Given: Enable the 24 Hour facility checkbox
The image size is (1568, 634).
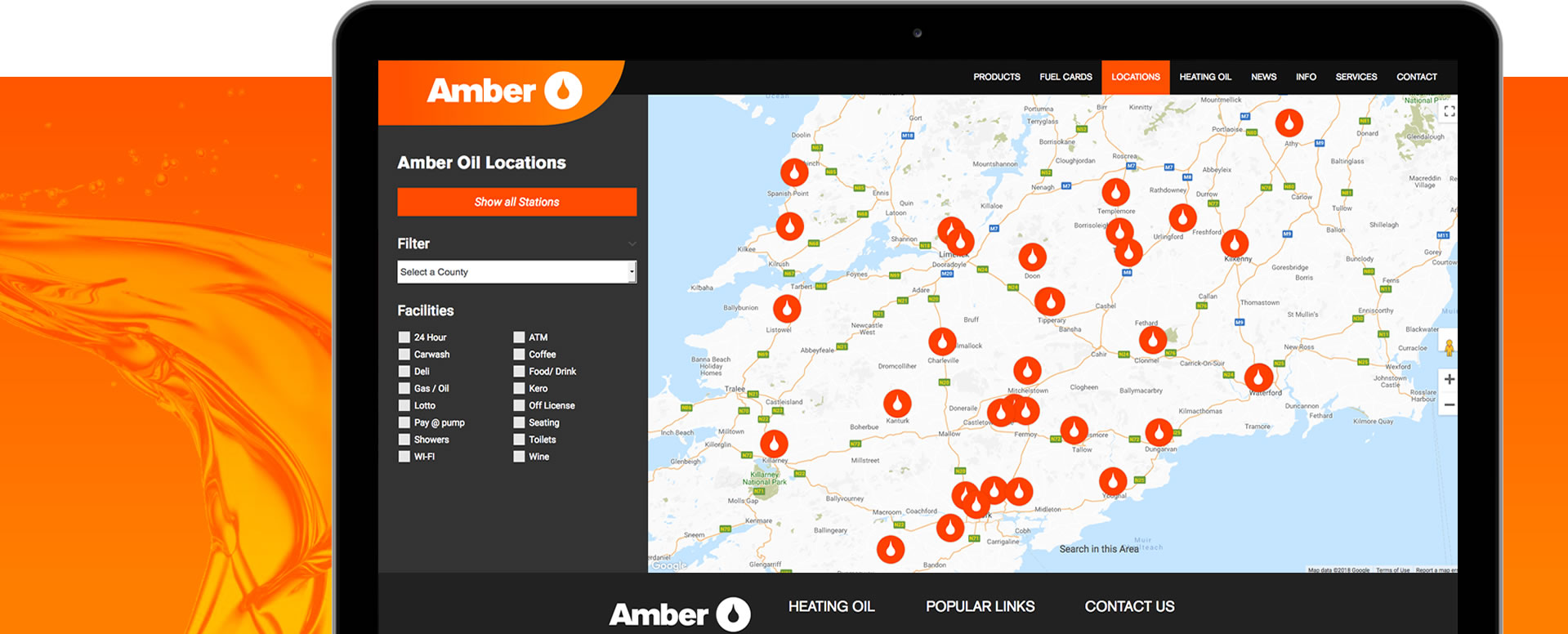Looking at the screenshot, I should 404,337.
